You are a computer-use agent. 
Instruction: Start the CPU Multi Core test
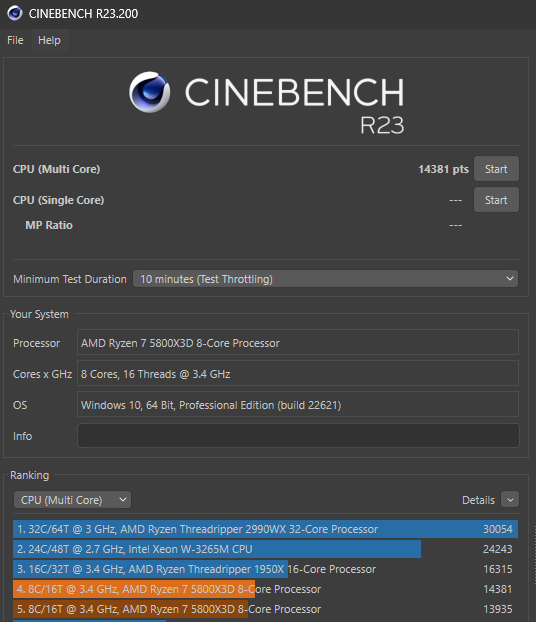(x=496, y=169)
